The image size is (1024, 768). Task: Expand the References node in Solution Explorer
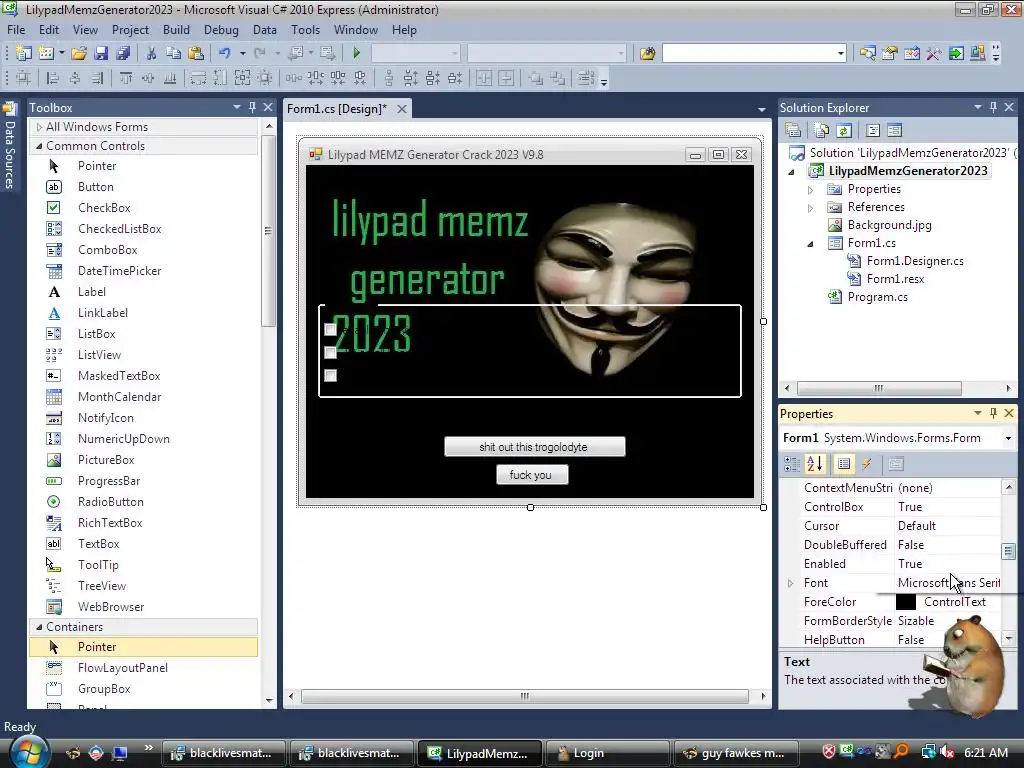810,208
